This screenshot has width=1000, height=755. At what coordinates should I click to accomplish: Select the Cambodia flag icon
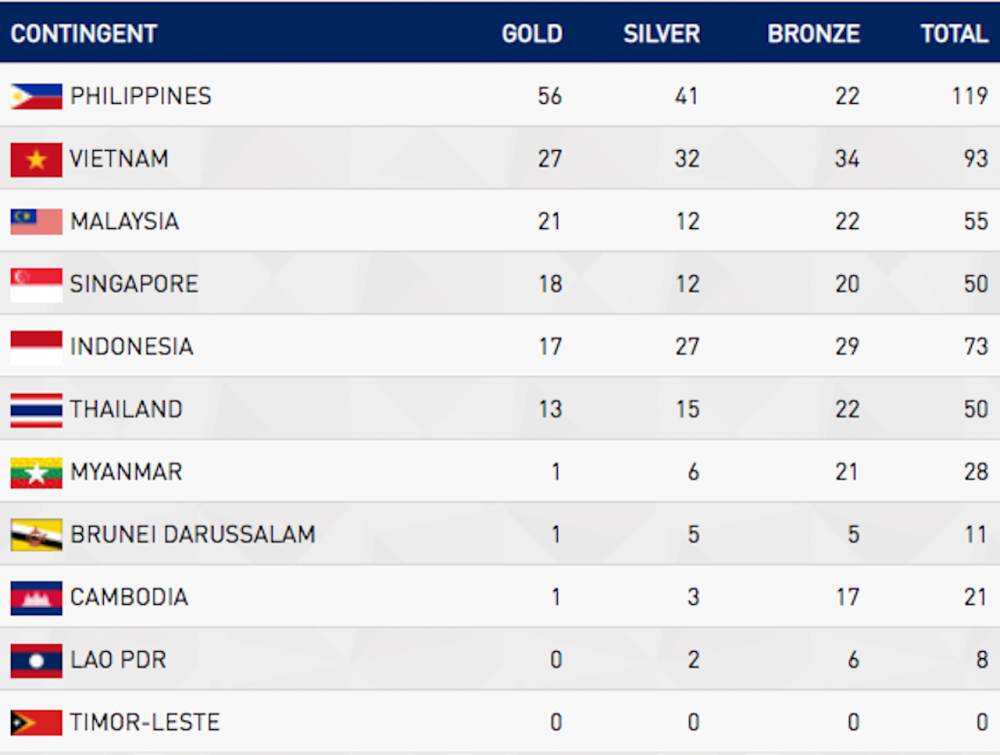tap(36, 597)
